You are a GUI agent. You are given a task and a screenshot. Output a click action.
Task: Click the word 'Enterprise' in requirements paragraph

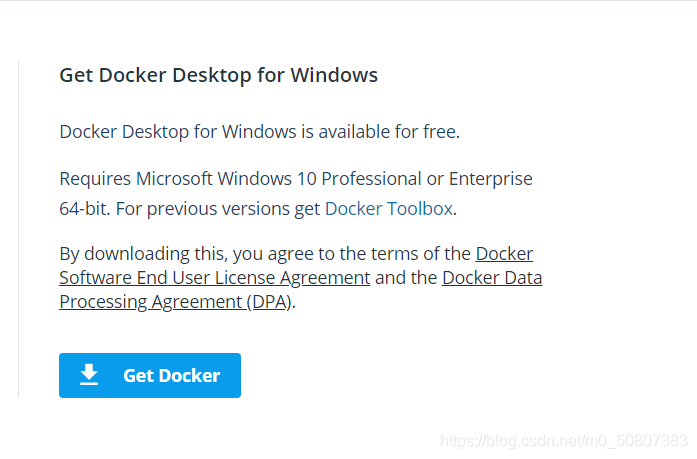pos(491,179)
